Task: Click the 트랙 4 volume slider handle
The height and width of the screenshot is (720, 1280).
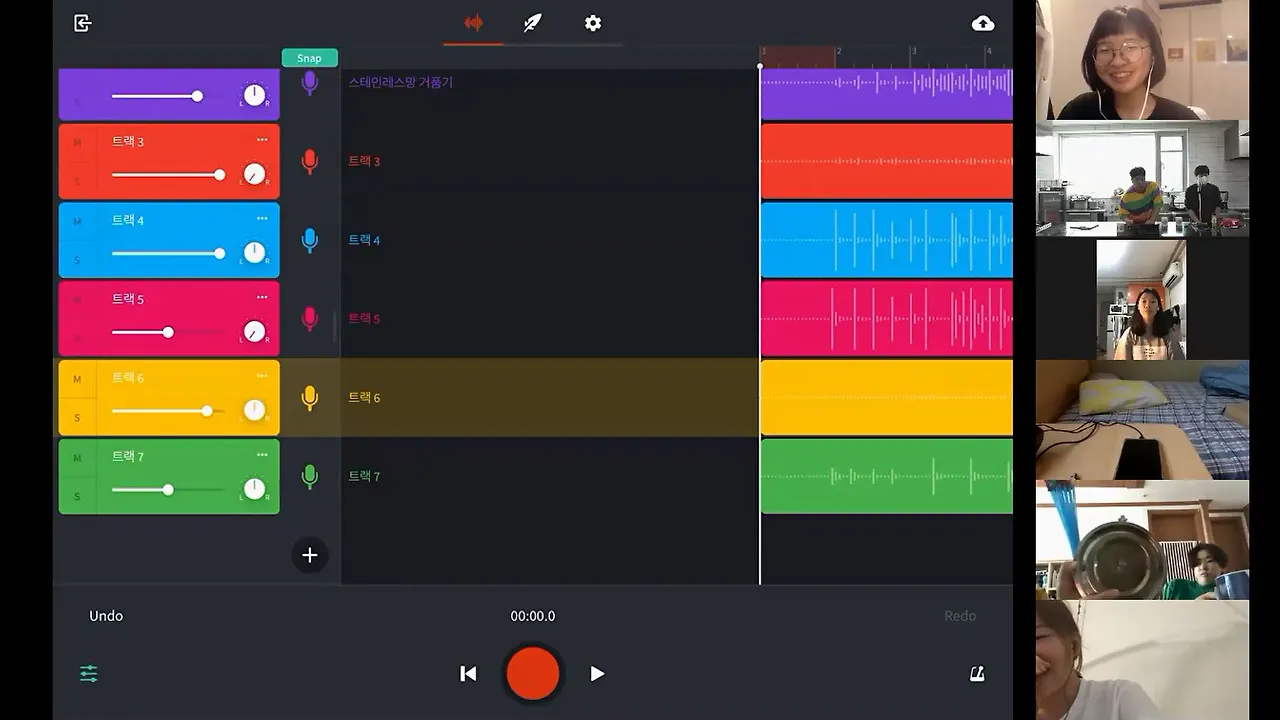Action: click(x=220, y=254)
